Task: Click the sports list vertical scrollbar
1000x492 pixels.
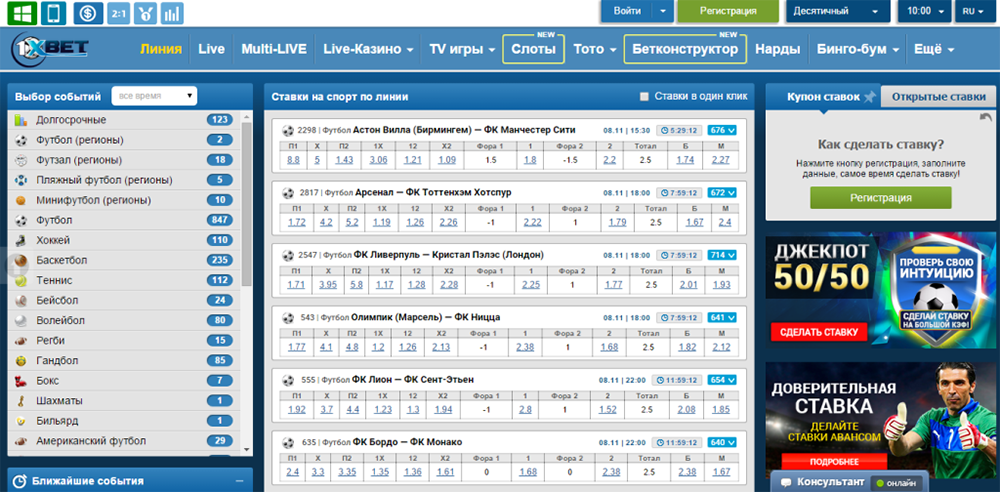Action: pyautogui.click(x=247, y=204)
